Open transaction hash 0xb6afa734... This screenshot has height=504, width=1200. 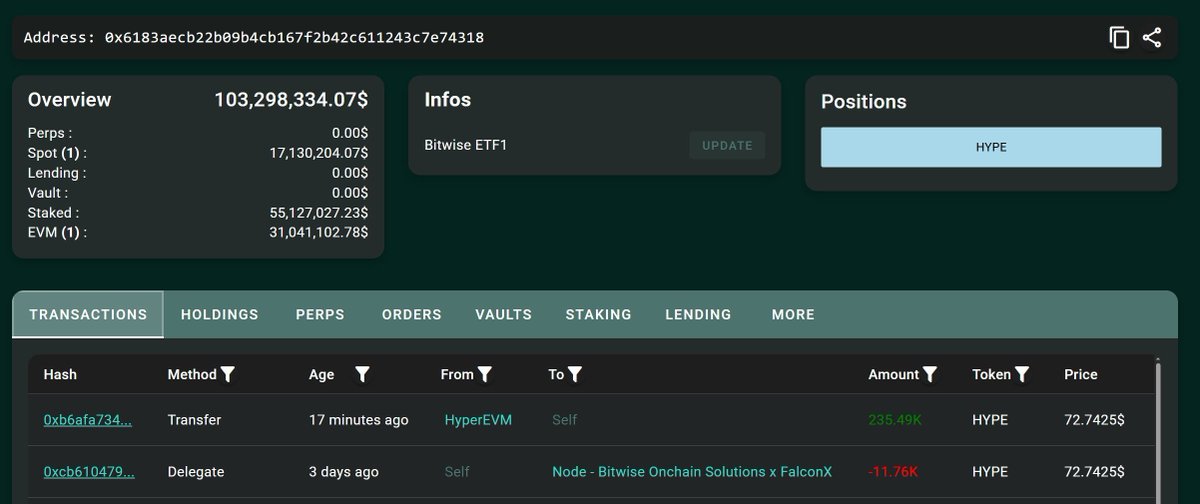click(x=88, y=420)
